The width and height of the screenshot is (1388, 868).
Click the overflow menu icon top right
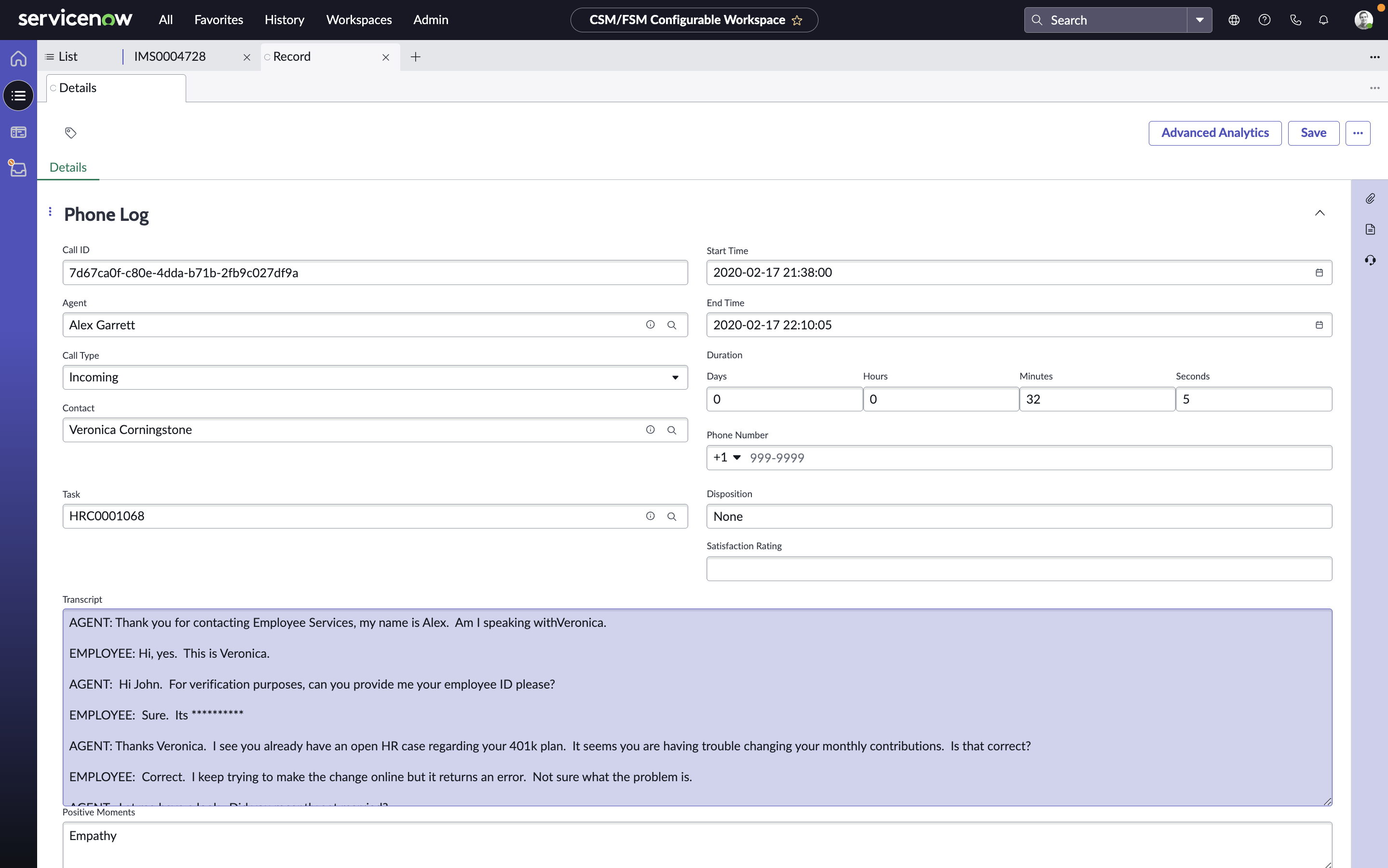pos(1375,88)
